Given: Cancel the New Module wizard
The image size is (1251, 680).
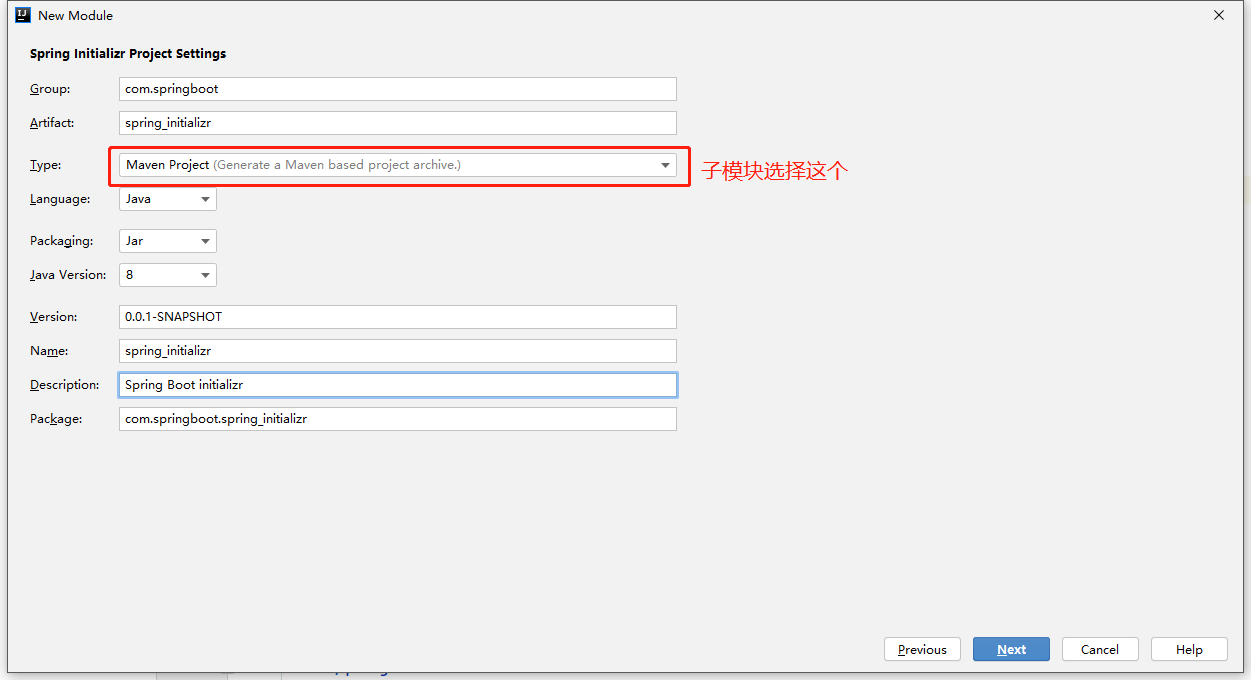Looking at the screenshot, I should (1100, 649).
